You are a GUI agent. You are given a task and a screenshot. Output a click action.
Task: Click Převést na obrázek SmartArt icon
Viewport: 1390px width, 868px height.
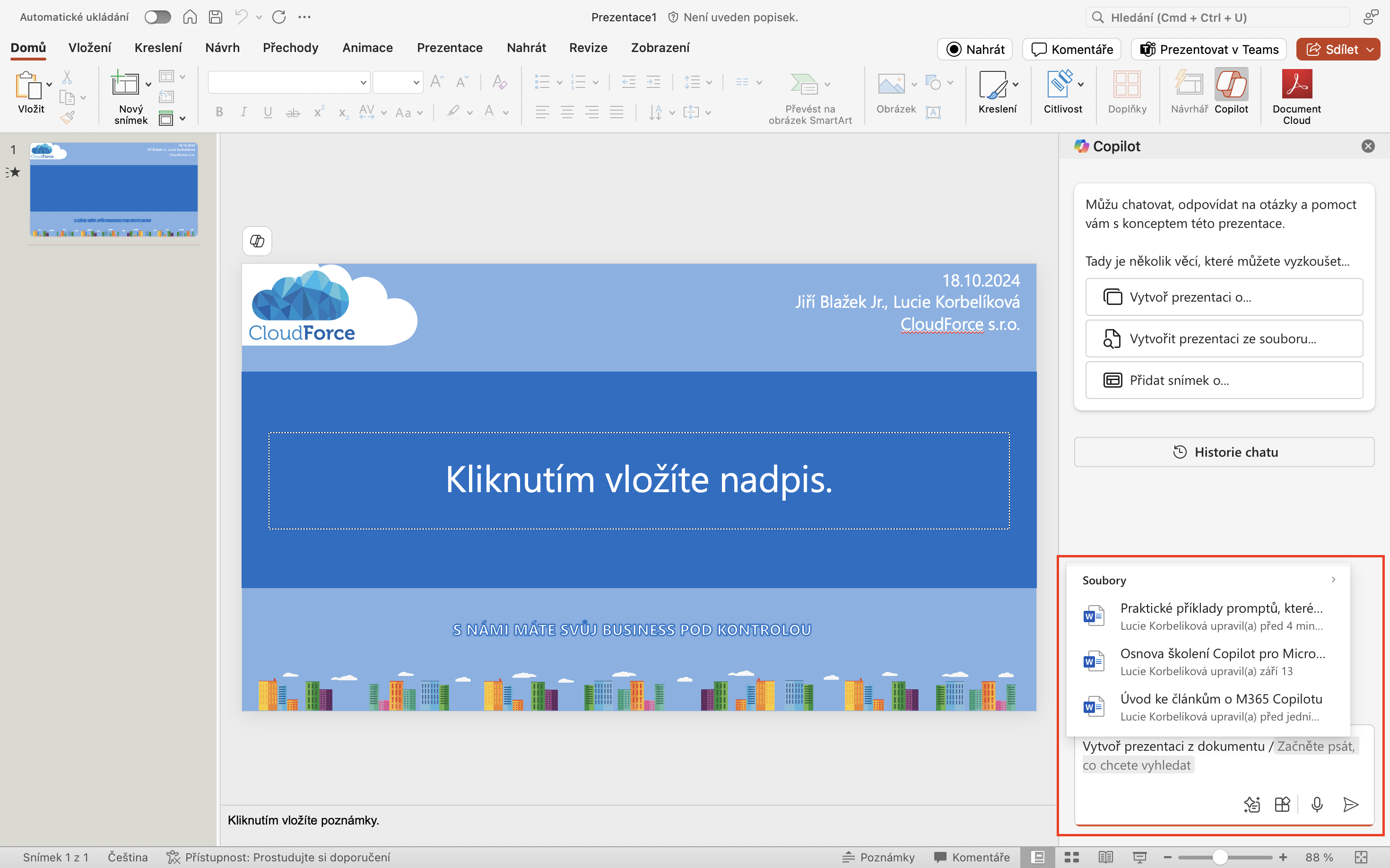(804, 84)
